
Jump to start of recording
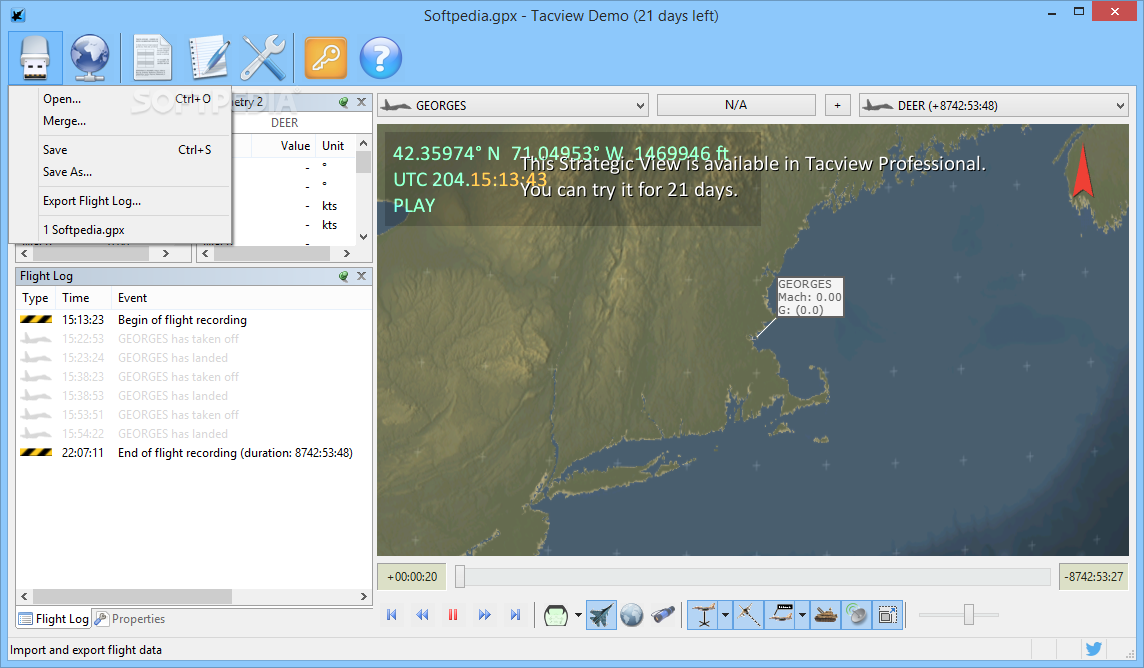[392, 615]
